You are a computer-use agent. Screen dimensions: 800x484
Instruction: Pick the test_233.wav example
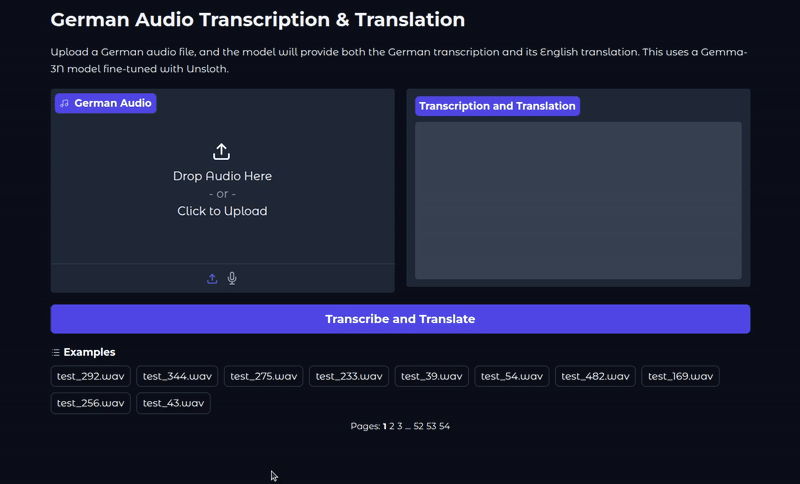349,376
